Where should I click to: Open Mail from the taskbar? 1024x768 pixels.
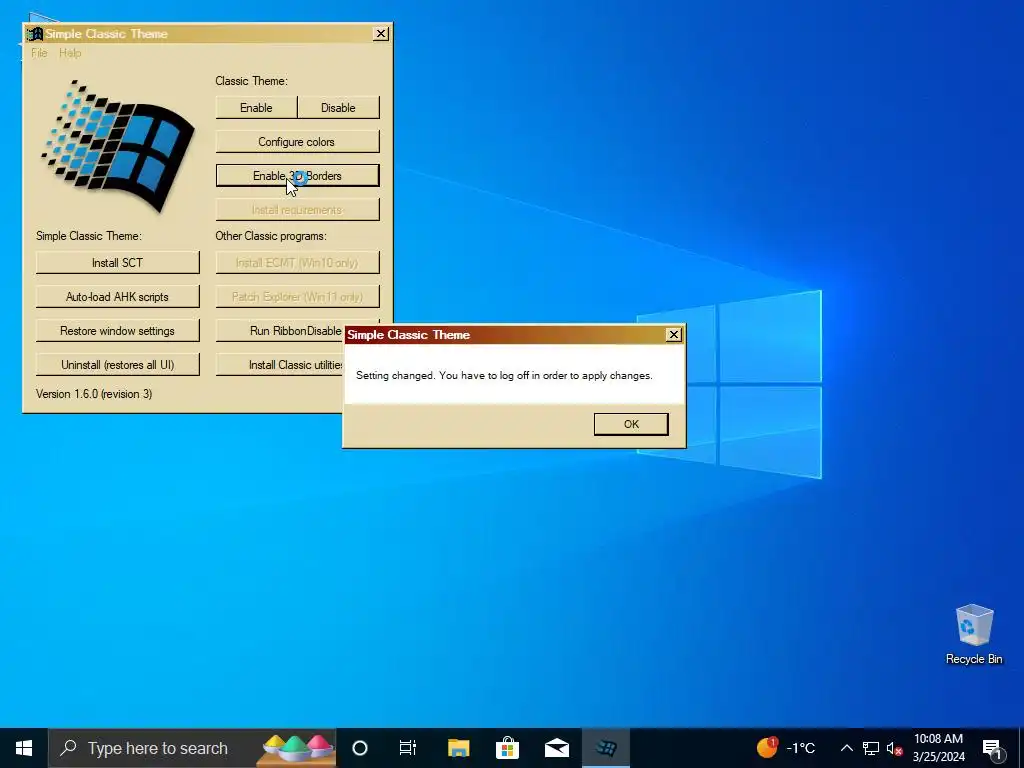[x=557, y=748]
